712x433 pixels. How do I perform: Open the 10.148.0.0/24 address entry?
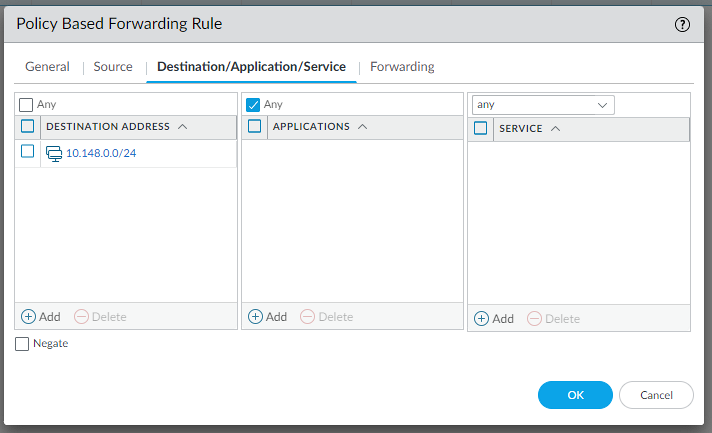tap(101, 153)
